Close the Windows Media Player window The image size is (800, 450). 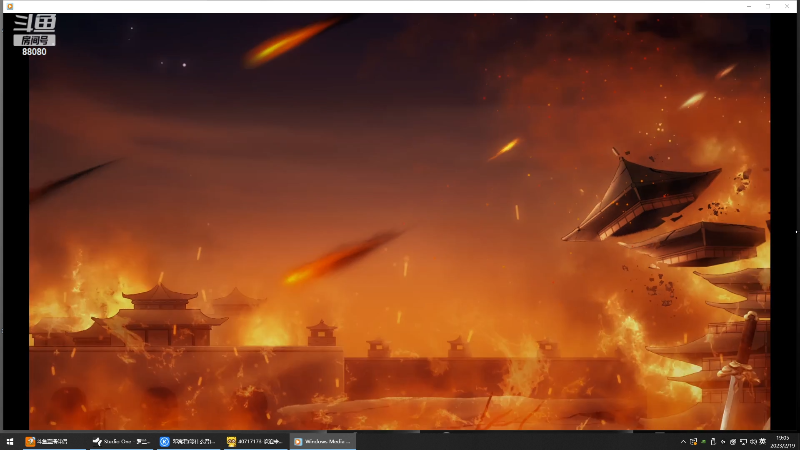(x=787, y=6)
